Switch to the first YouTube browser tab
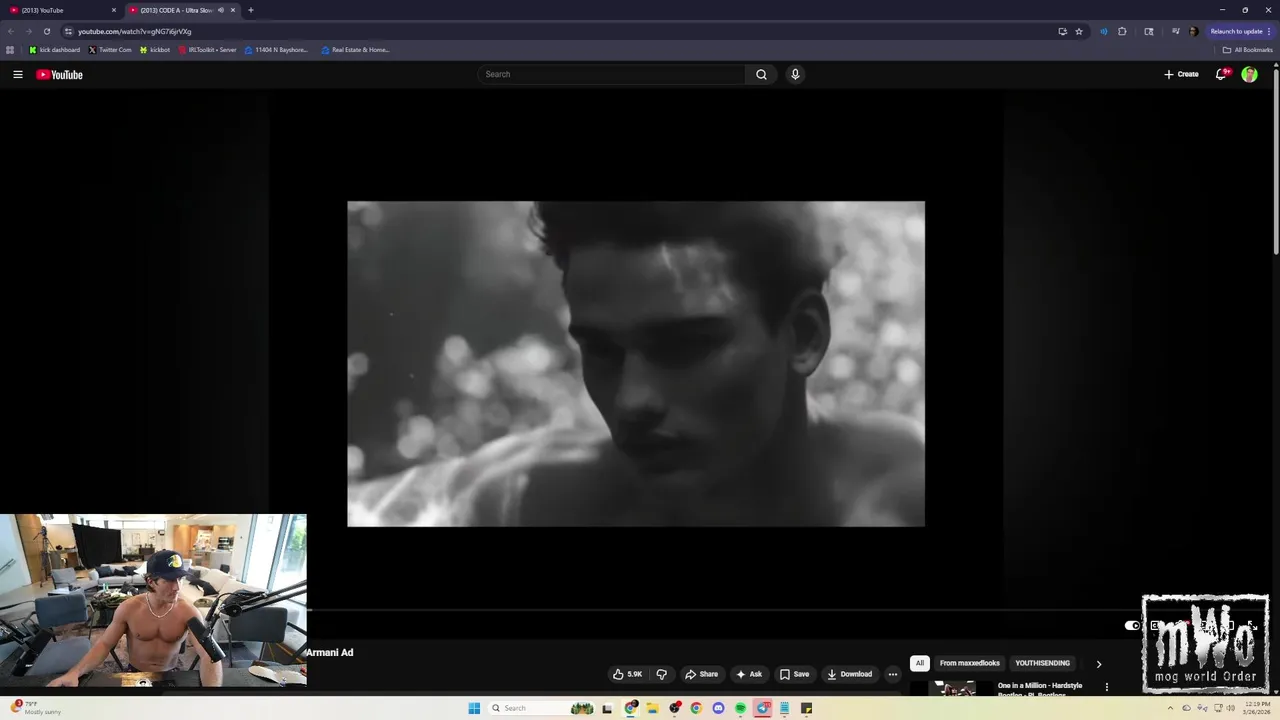The height and width of the screenshot is (720, 1280). point(60,10)
